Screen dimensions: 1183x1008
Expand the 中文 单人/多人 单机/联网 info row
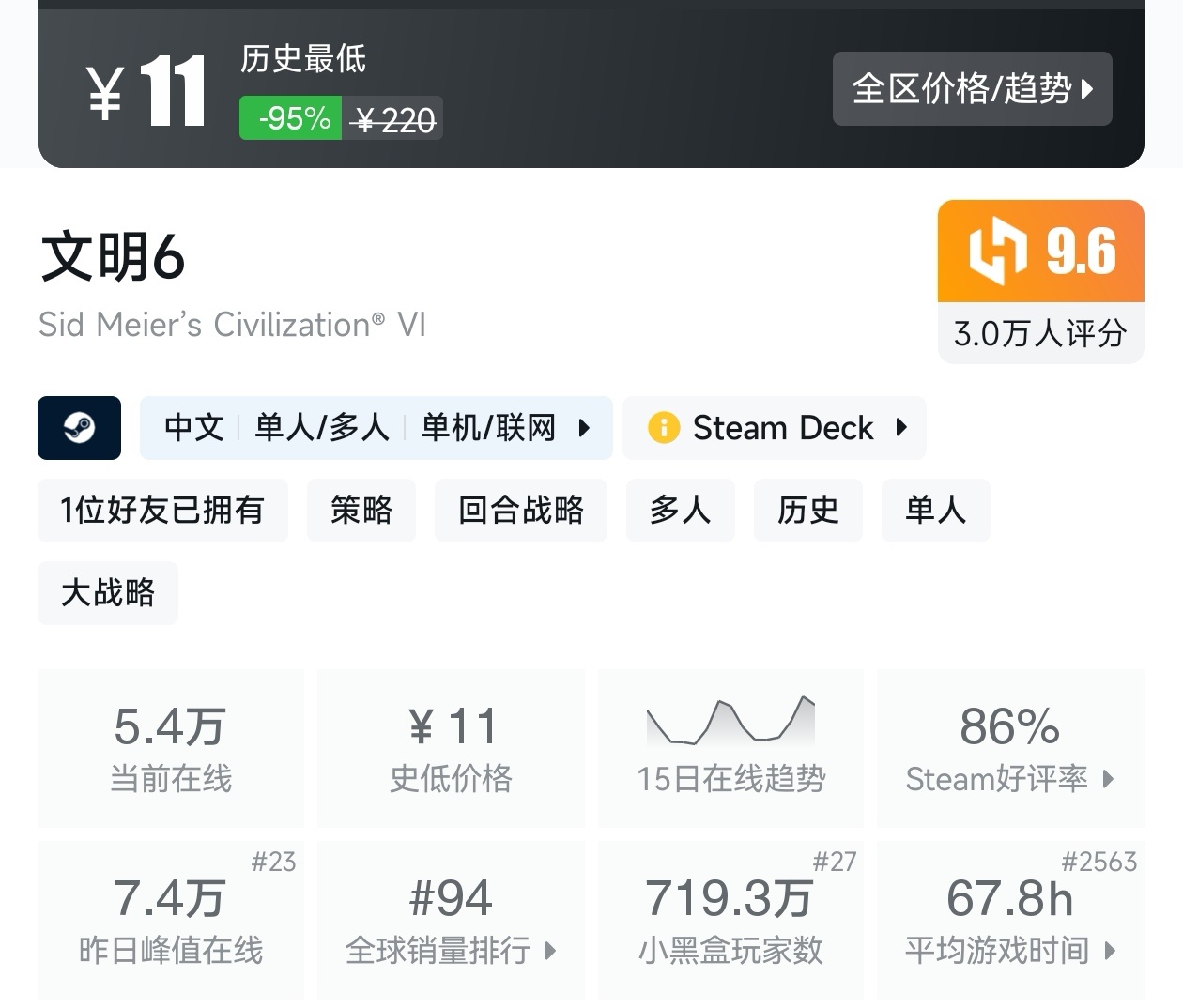click(376, 428)
